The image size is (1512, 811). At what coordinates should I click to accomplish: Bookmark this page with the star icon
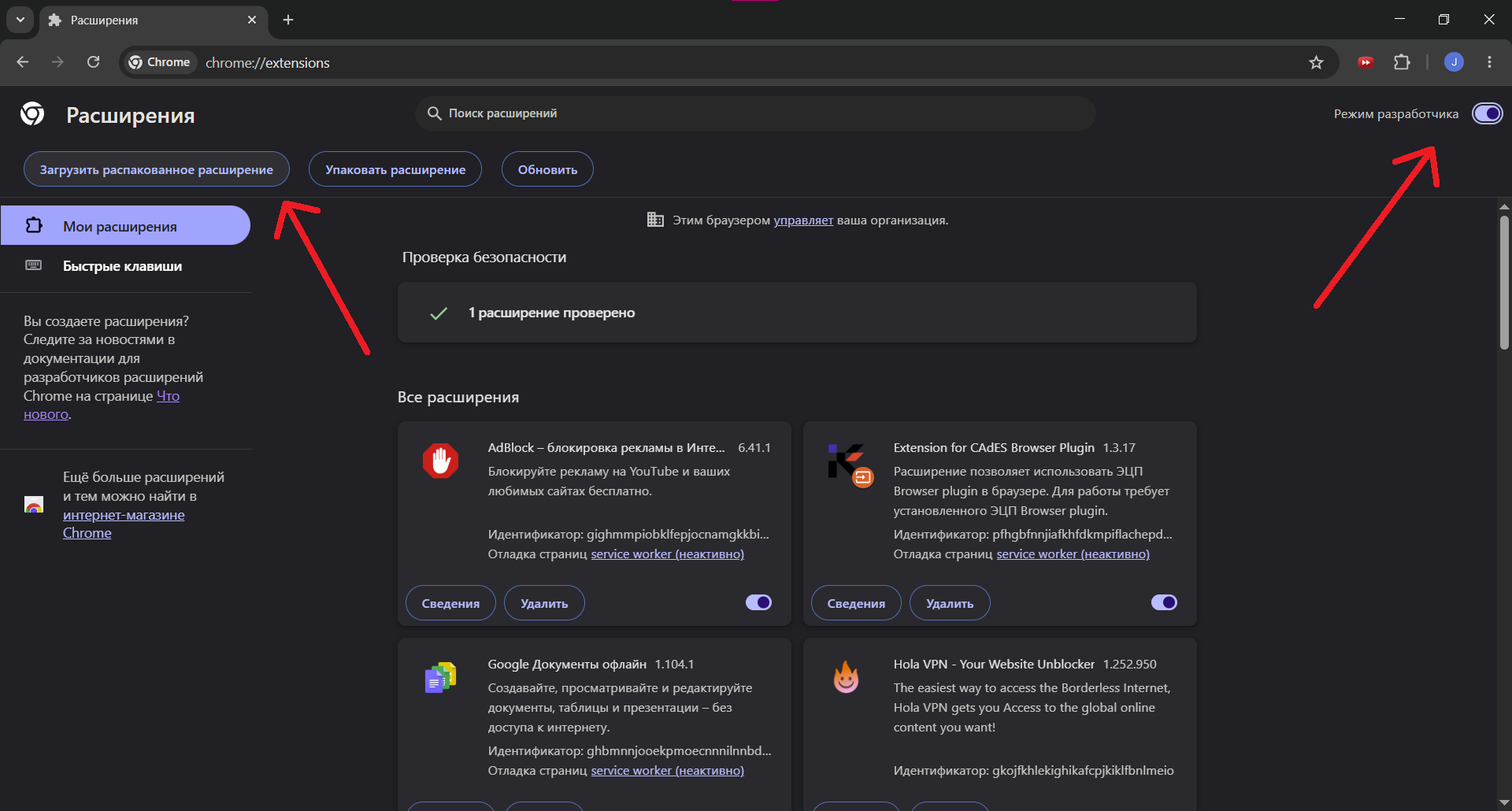[x=1316, y=62]
